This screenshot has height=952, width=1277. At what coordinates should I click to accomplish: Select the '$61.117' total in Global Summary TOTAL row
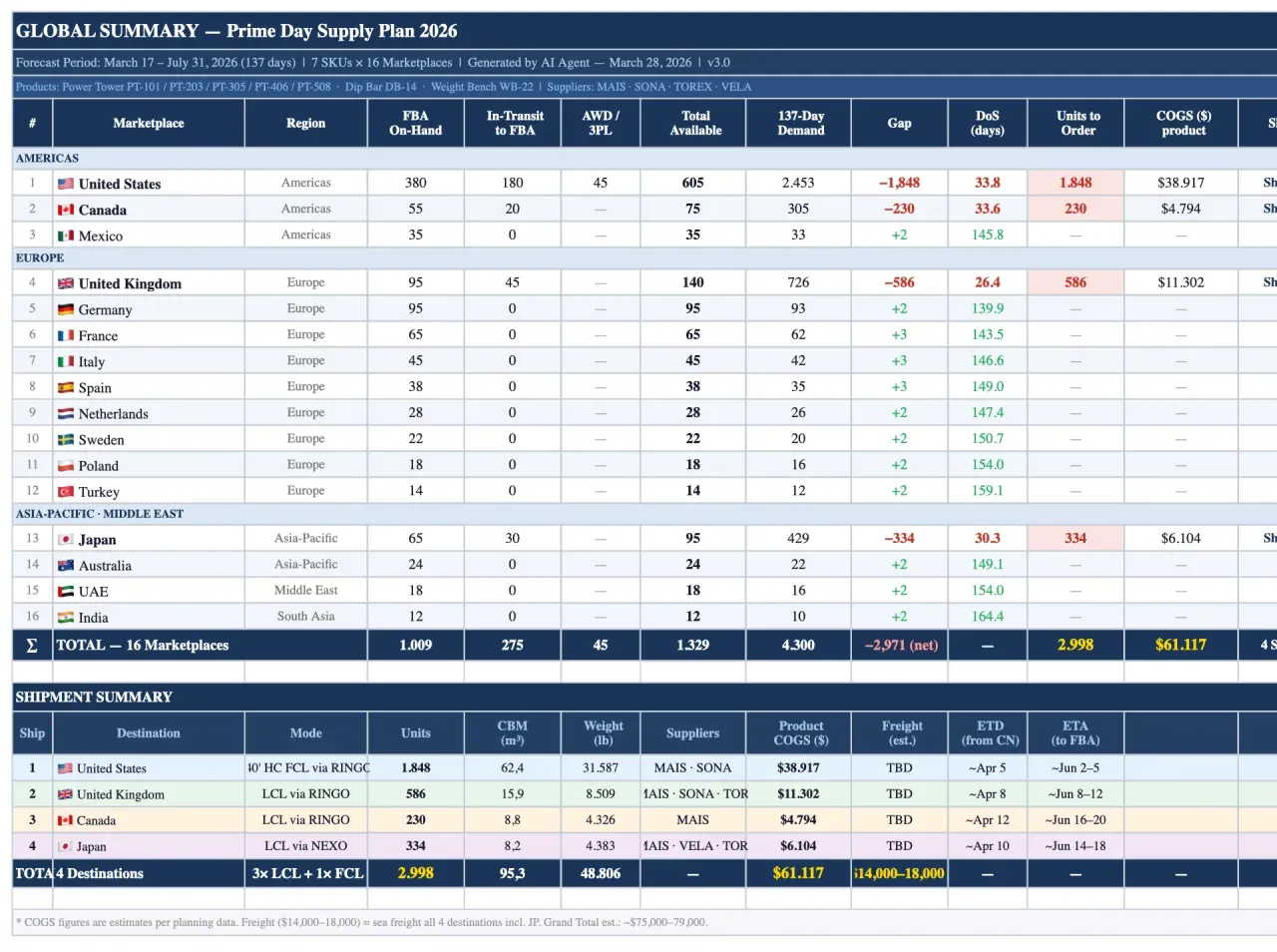click(1182, 645)
